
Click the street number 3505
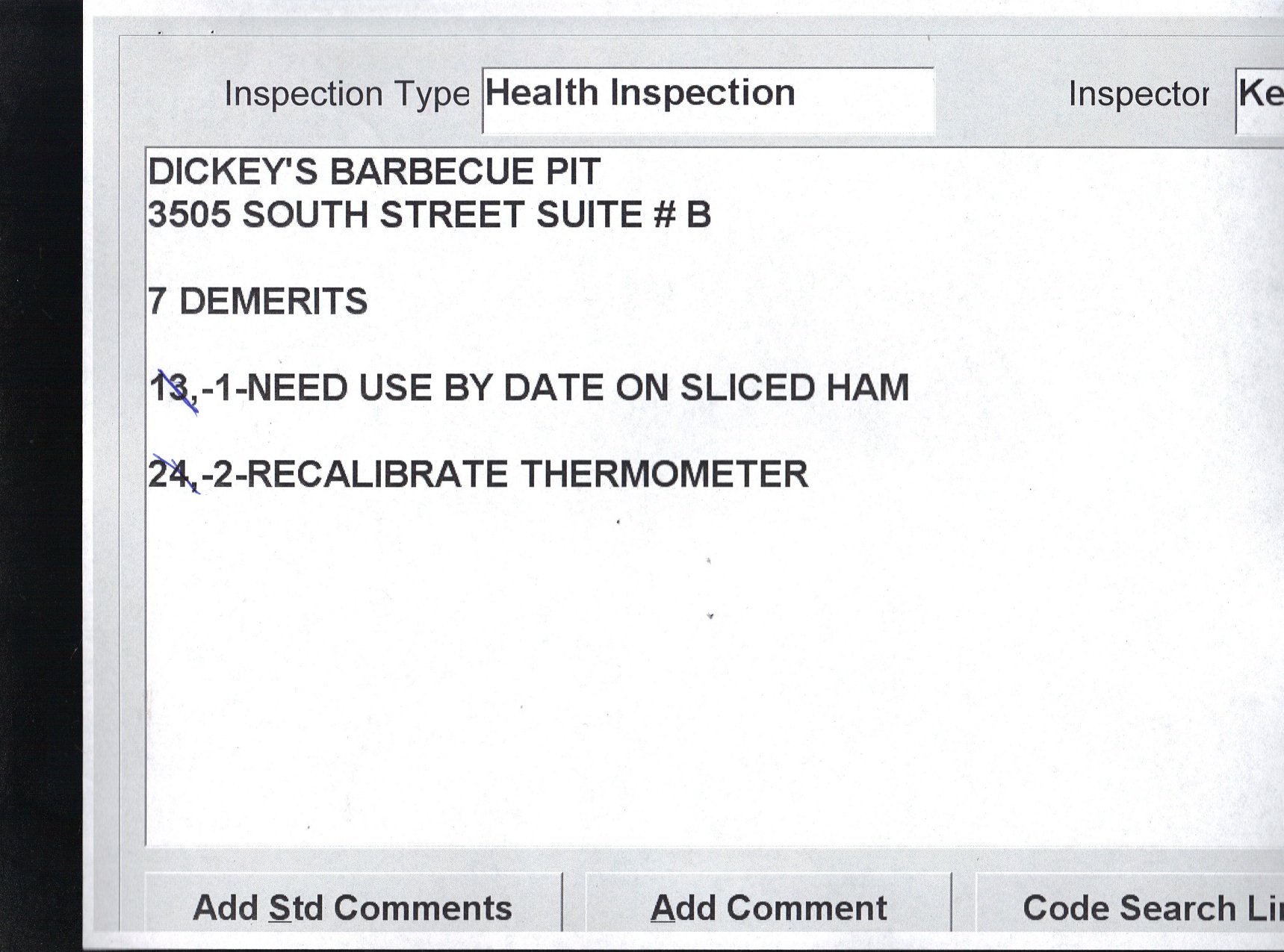coord(189,215)
